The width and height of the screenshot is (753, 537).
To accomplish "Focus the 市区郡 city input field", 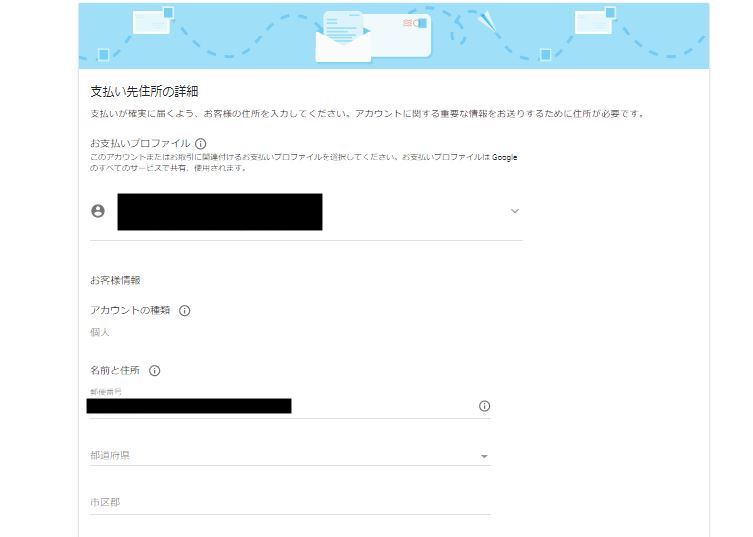I will tap(290, 502).
